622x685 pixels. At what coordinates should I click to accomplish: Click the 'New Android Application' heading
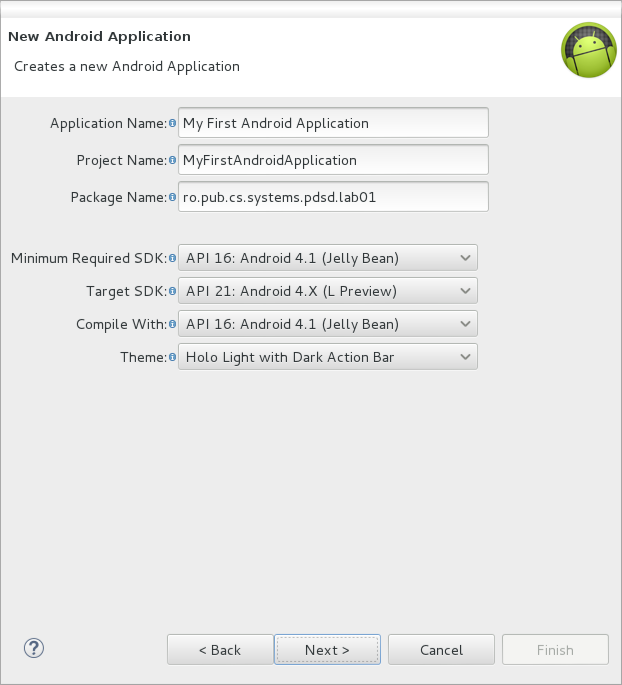[99, 36]
